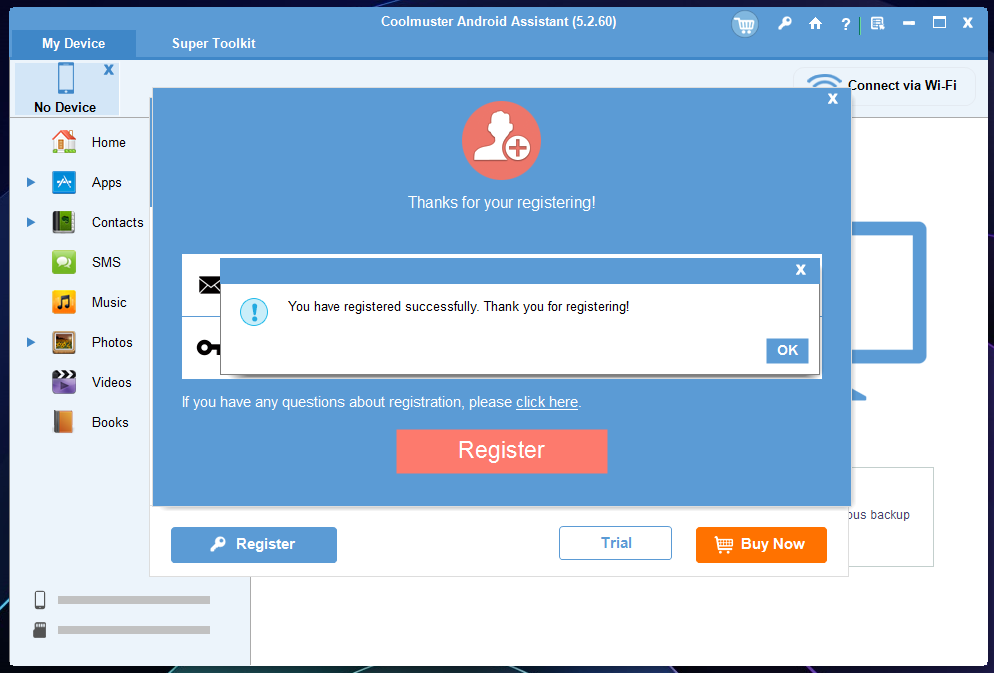The height and width of the screenshot is (673, 994).
Task: Click the key license code field icon
Action: pos(208,347)
